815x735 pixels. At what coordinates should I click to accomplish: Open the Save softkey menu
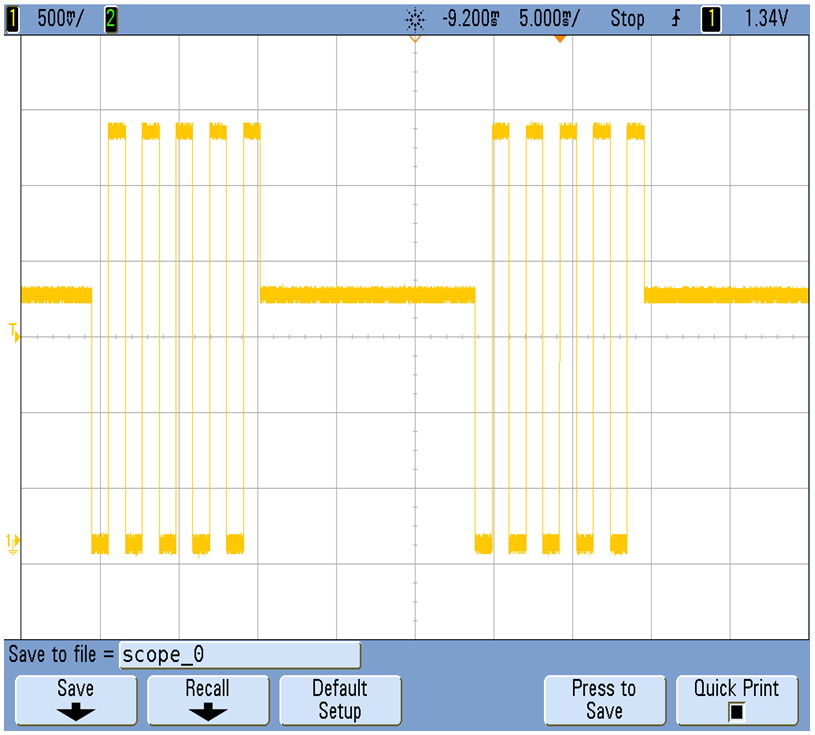(x=75, y=699)
